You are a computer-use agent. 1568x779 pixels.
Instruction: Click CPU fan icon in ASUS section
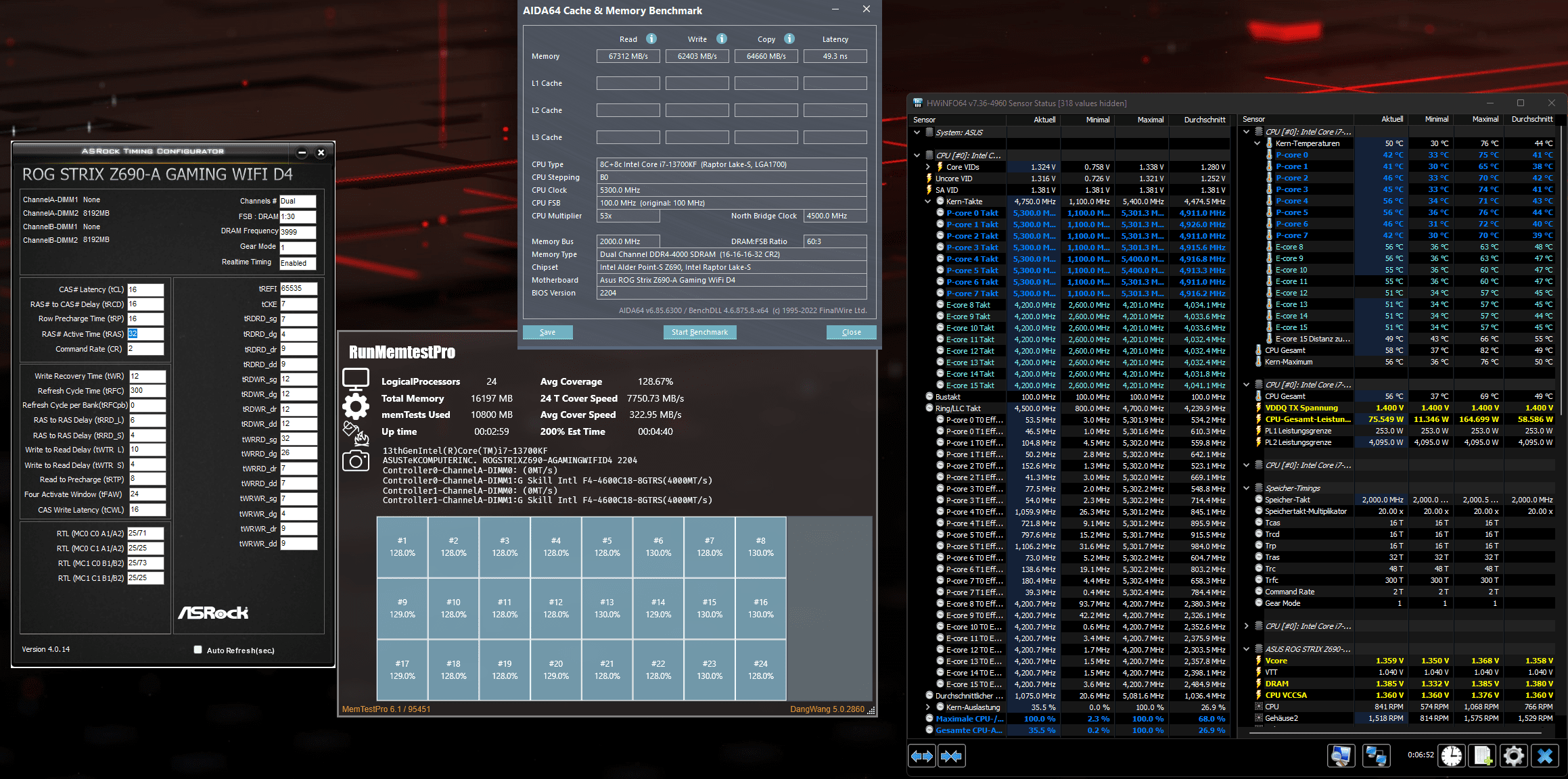pos(1259,707)
